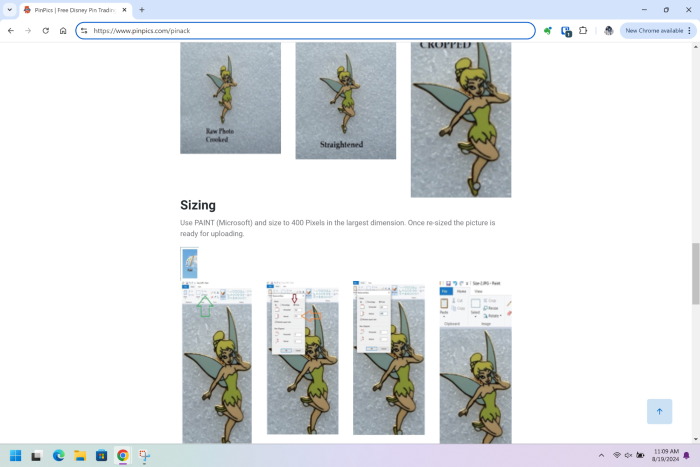
Task: Open the green extension icon in toolbar
Action: (x=548, y=31)
